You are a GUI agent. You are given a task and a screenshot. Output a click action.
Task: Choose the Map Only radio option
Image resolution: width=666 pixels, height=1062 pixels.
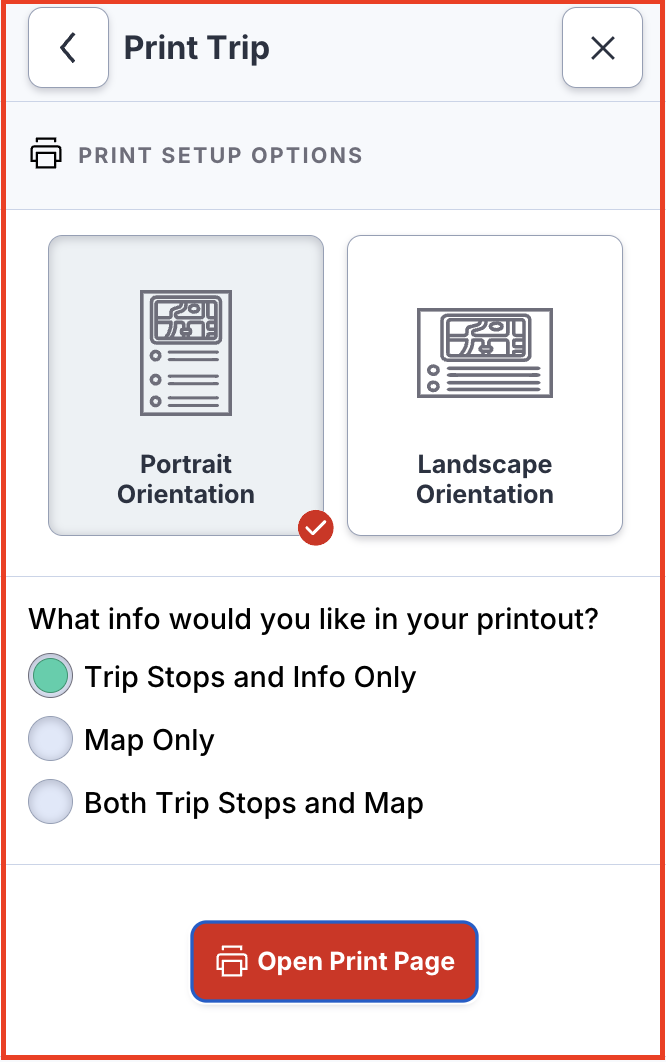51,740
